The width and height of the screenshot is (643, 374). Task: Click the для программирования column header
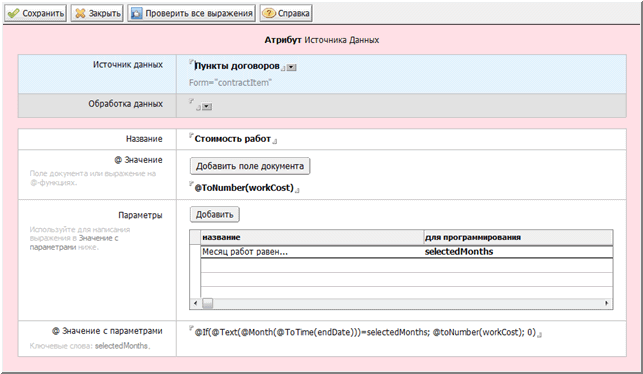point(518,237)
